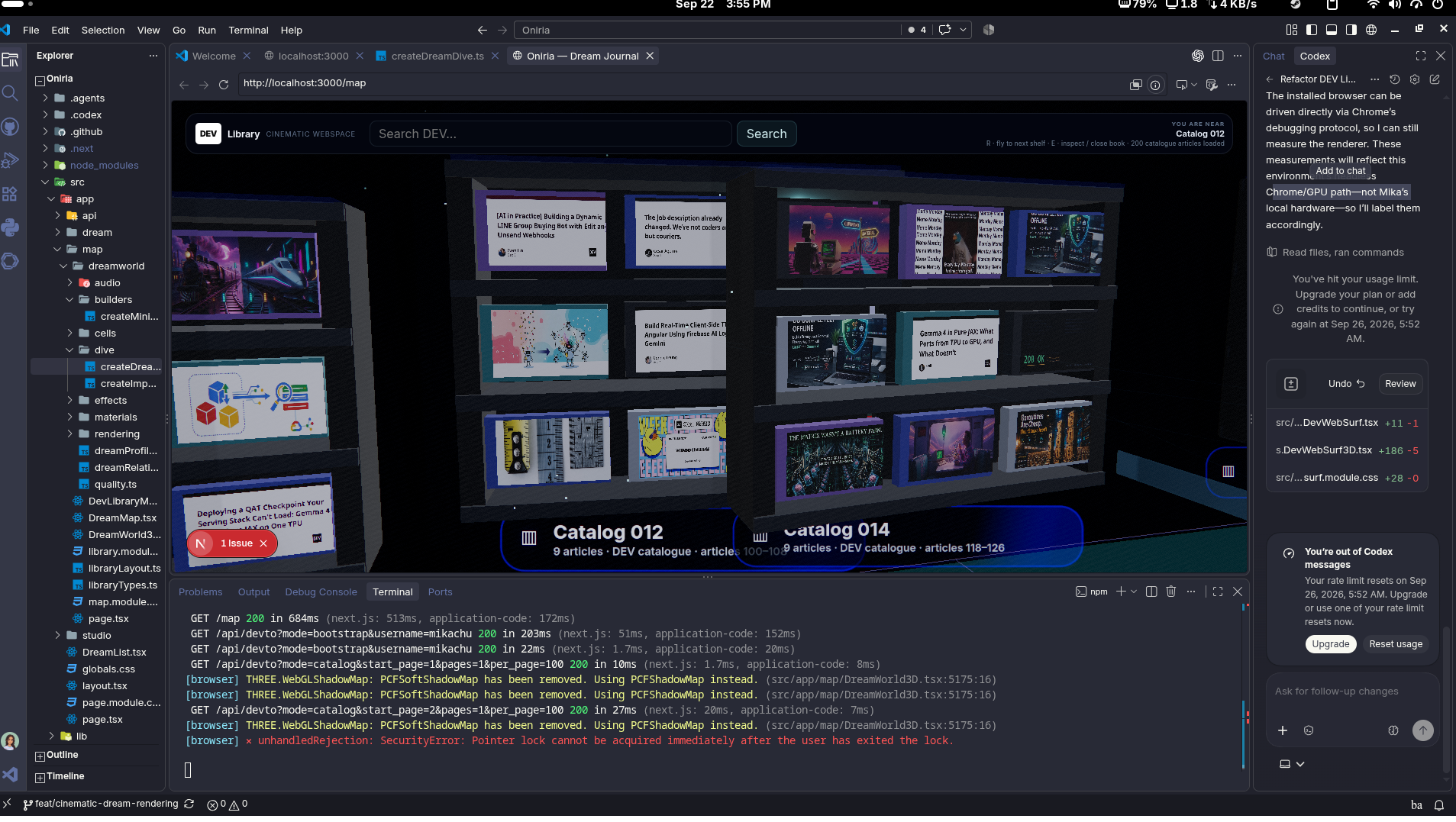Open the Python view in the activity bar
This screenshot has width=1456, height=822.
(x=10, y=227)
